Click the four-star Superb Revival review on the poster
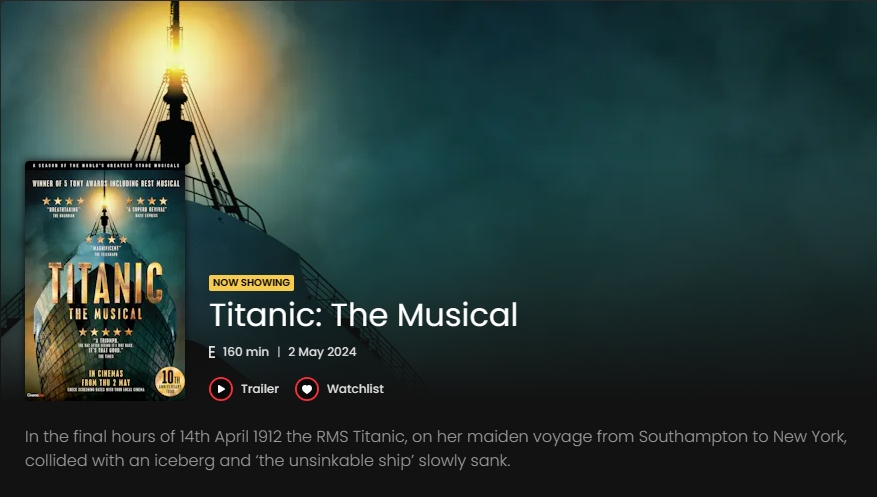 point(147,206)
